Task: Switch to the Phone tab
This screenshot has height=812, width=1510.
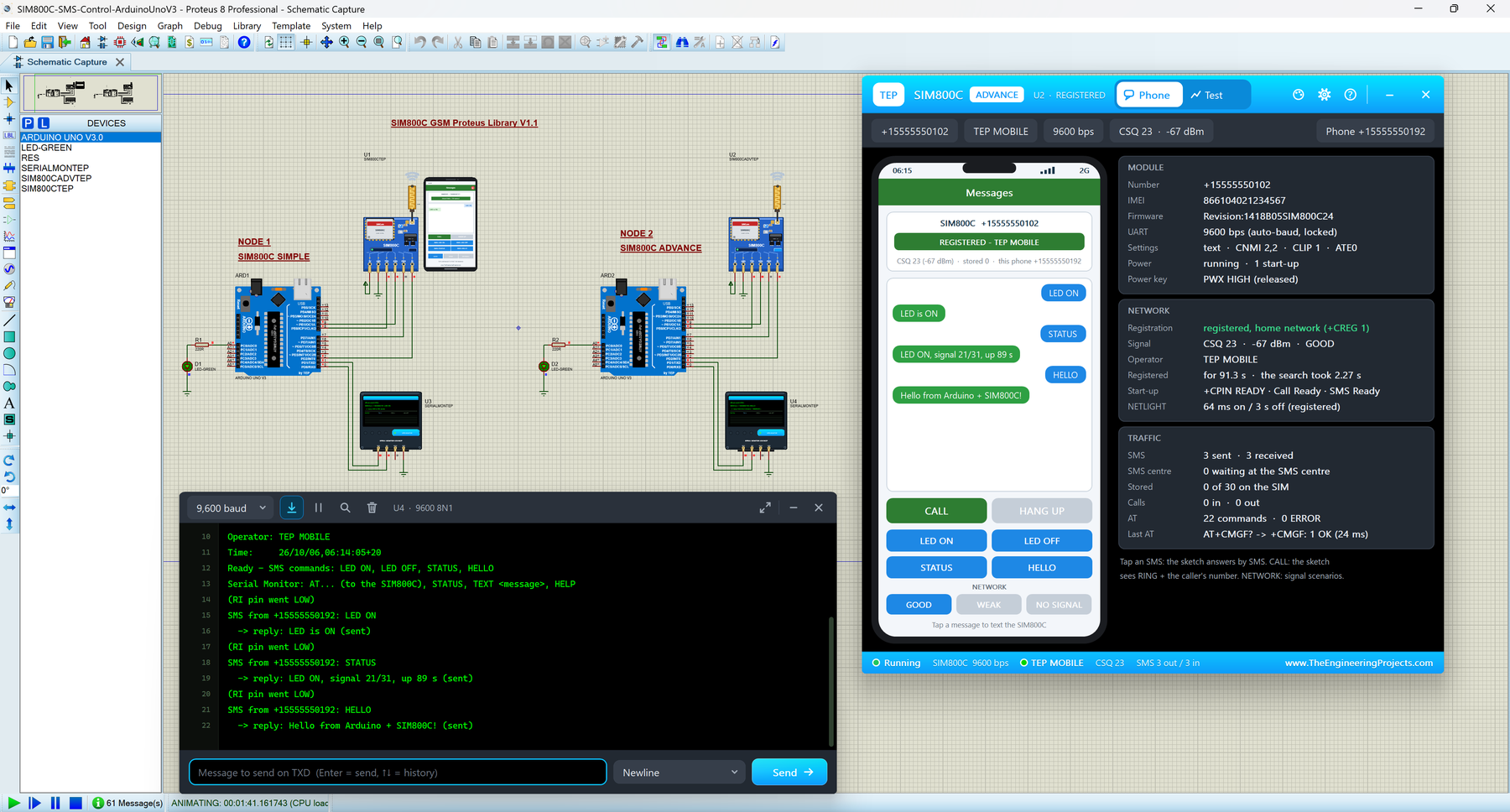Action: click(x=1148, y=95)
